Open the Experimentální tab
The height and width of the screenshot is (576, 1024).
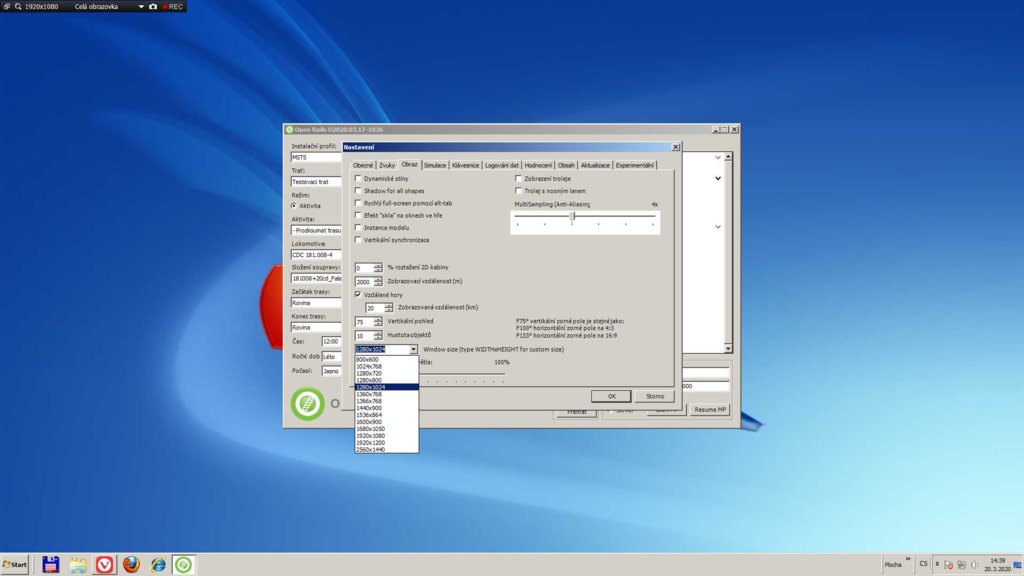pos(634,165)
